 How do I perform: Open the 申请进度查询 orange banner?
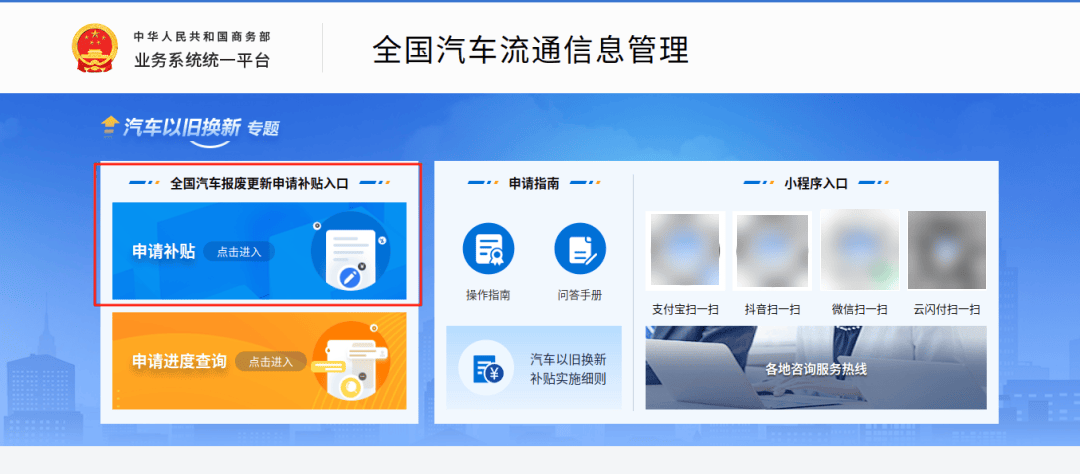pos(260,361)
